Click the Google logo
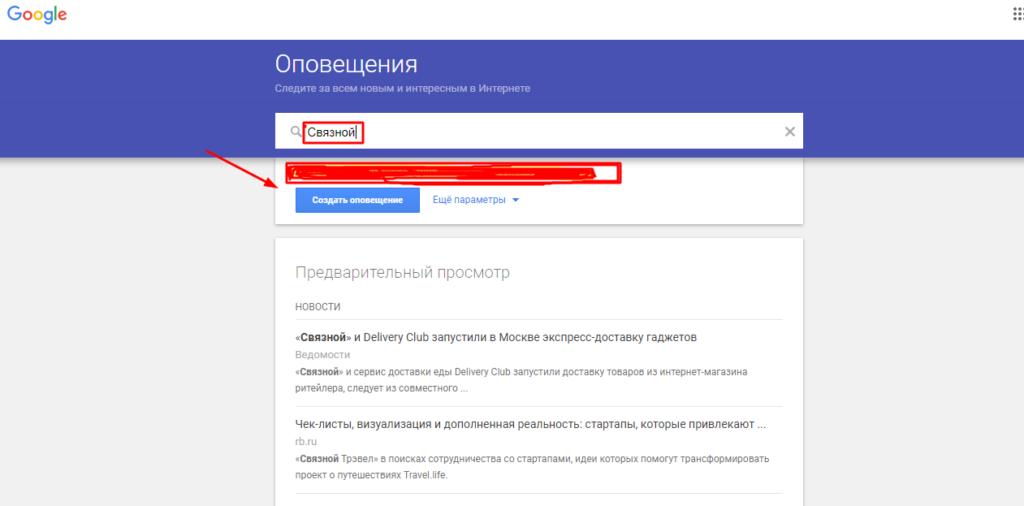 coord(37,16)
